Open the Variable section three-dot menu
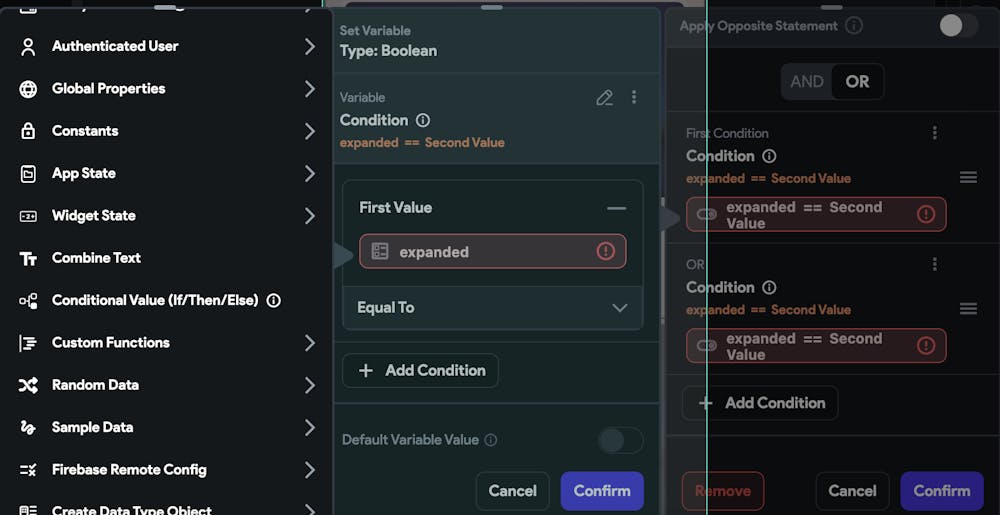The image size is (1000, 515). 634,98
